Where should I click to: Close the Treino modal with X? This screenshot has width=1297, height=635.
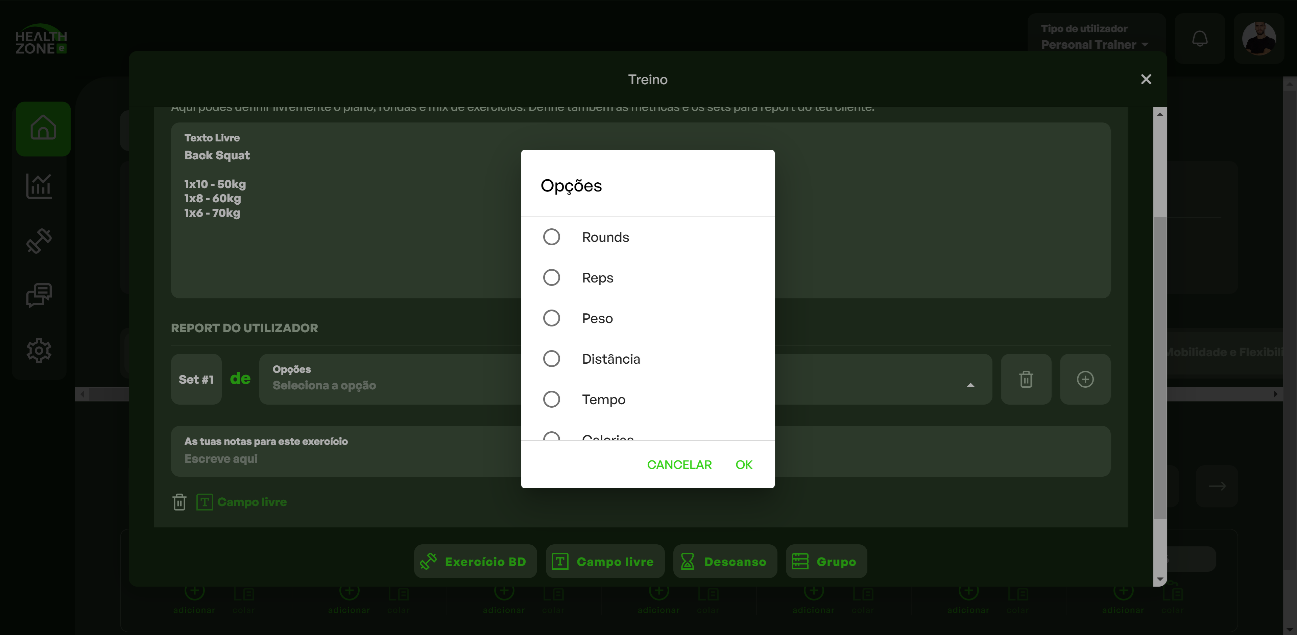[x=1146, y=79]
